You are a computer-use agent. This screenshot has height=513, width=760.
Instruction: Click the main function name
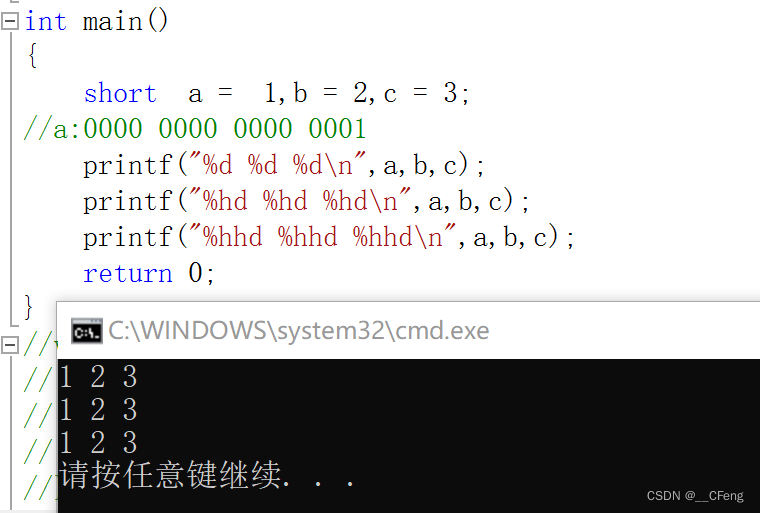[112, 22]
